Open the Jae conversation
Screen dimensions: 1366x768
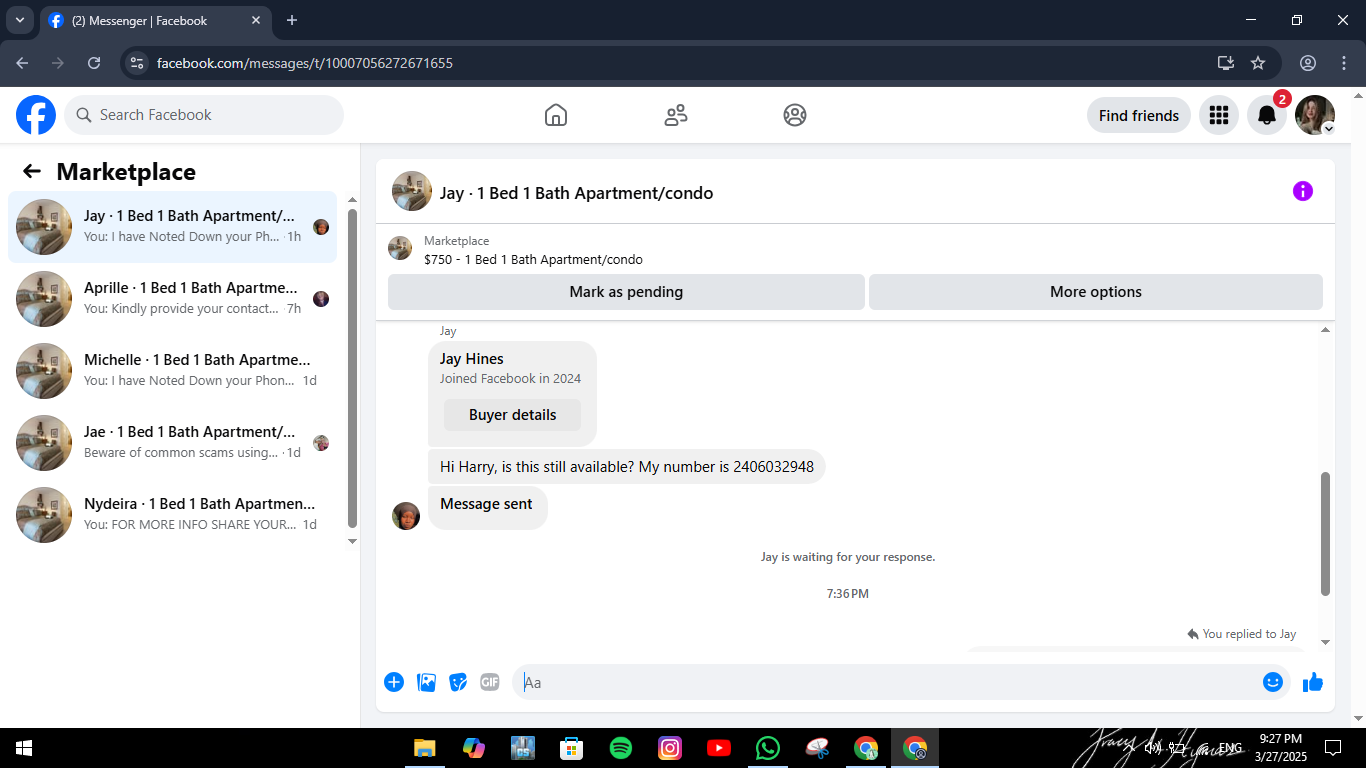tap(173, 443)
